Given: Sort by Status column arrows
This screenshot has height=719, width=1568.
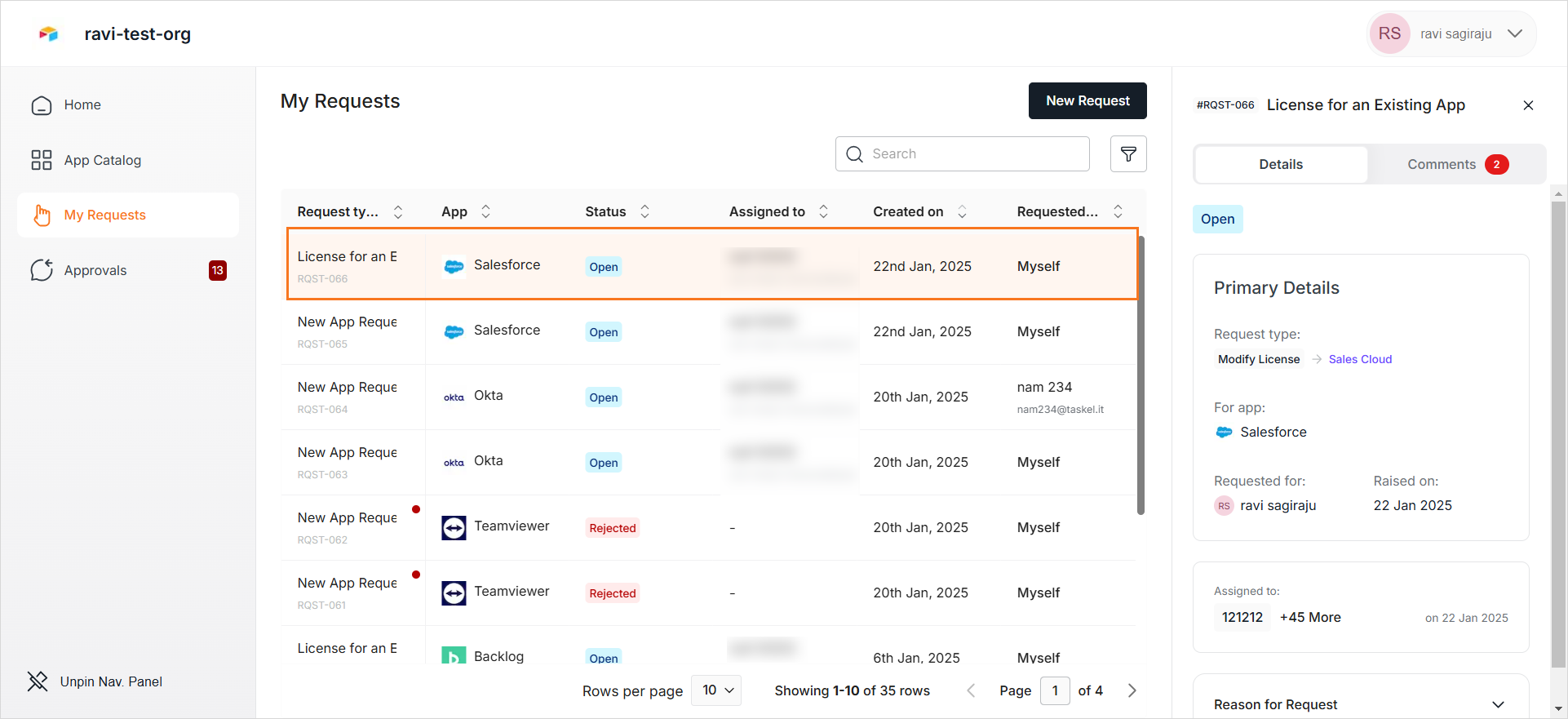Looking at the screenshot, I should tap(644, 211).
